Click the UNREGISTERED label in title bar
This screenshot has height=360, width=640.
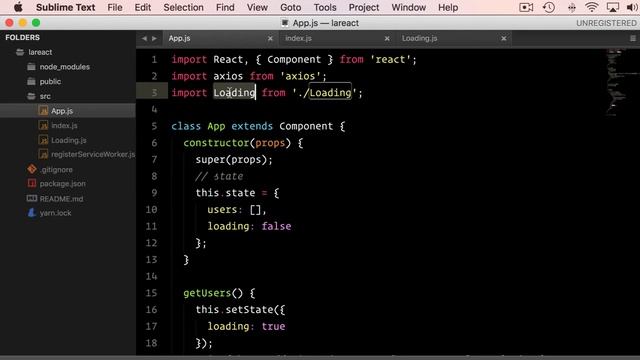point(606,23)
